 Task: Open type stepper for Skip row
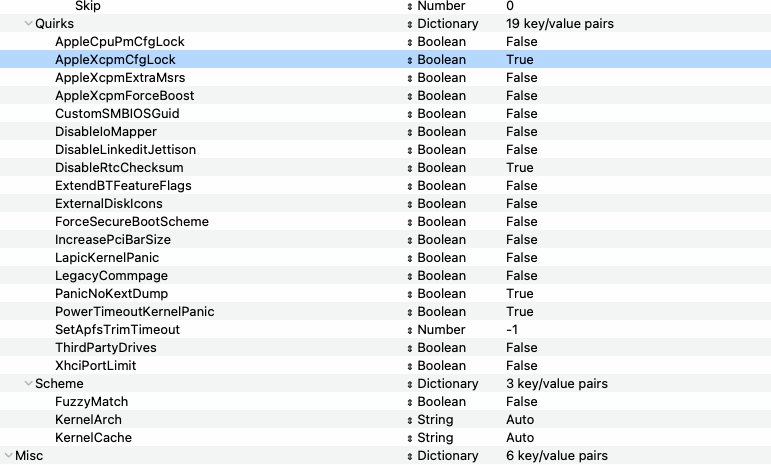click(410, 6)
